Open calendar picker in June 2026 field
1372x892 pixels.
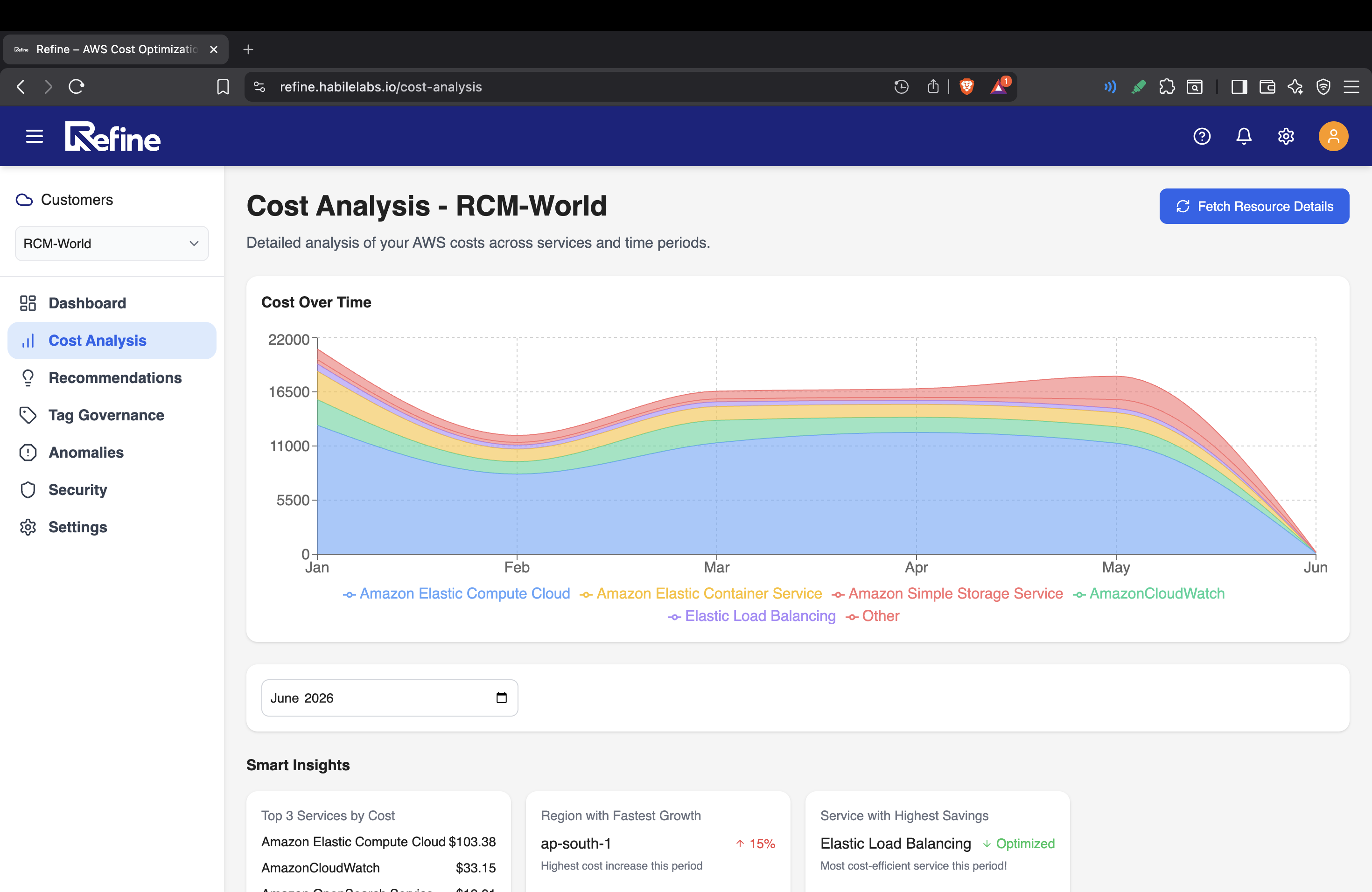pyautogui.click(x=502, y=698)
